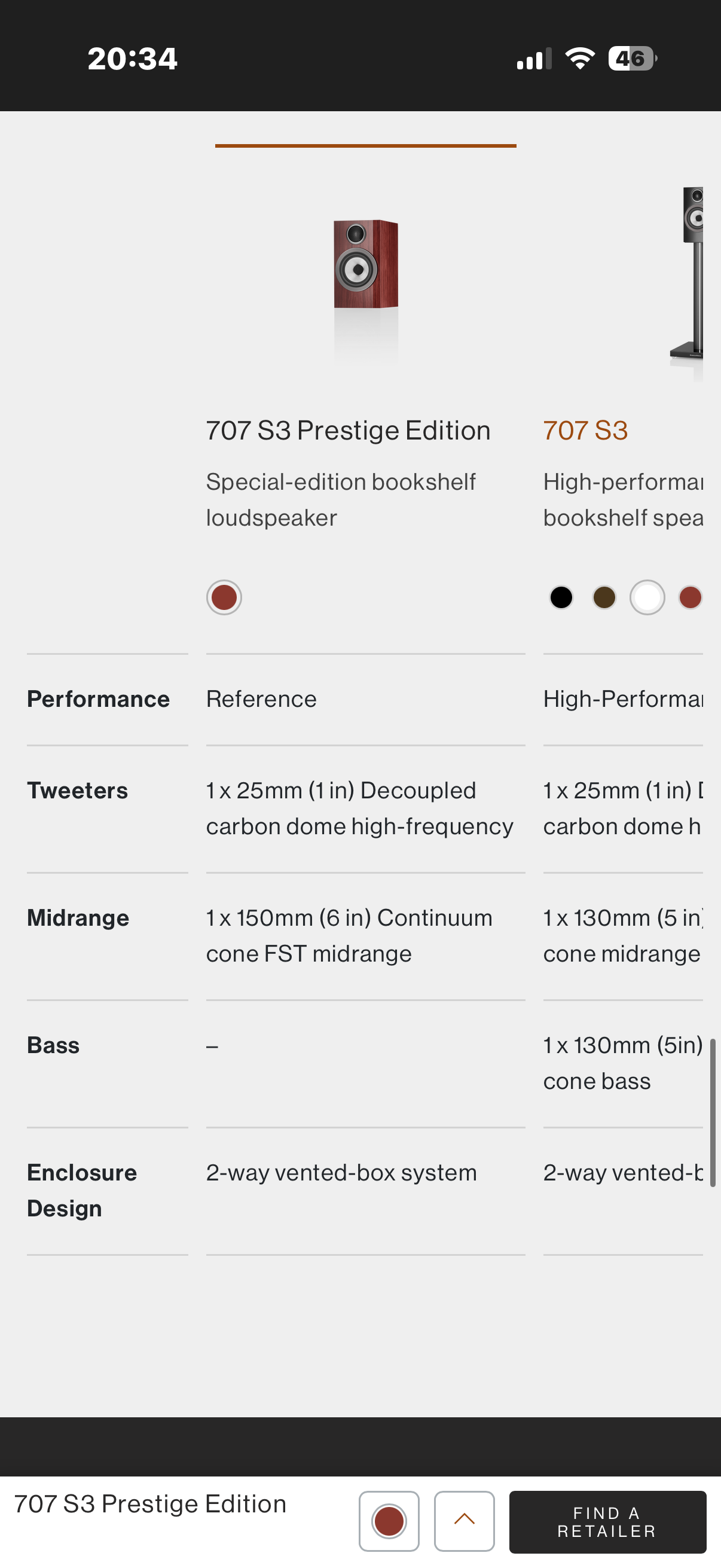Select the white finish for 707 S3
The width and height of the screenshot is (721, 1568).
coord(647,597)
